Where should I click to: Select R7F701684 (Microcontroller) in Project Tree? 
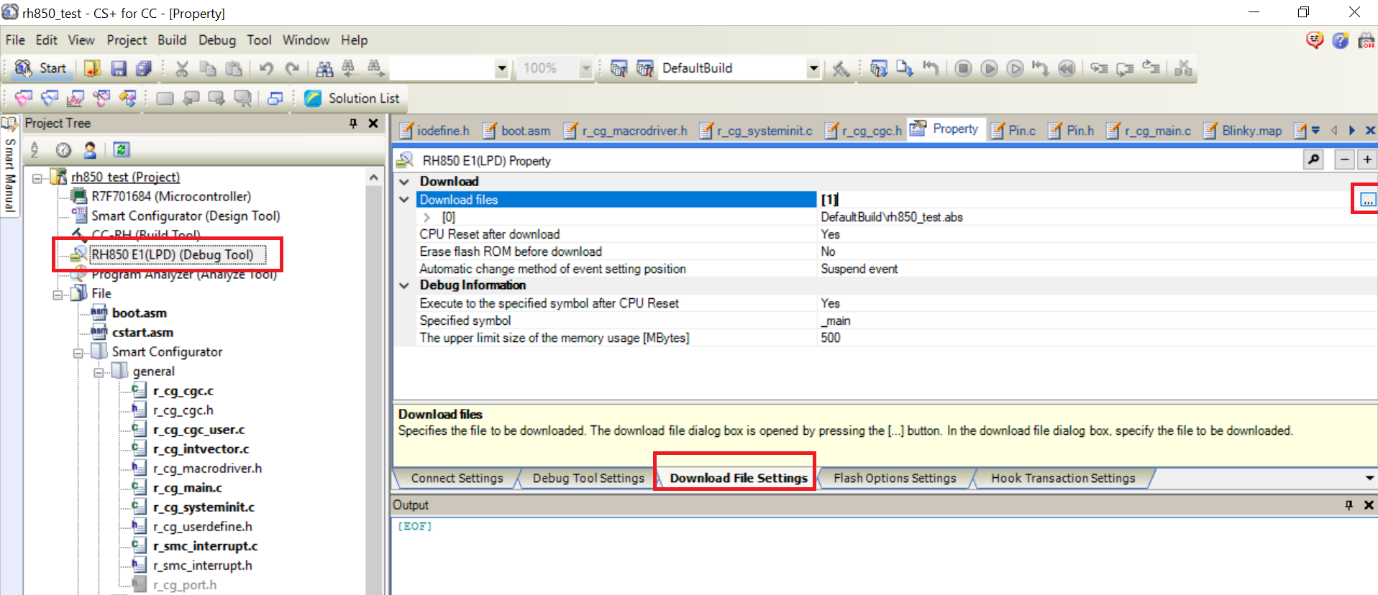(x=171, y=196)
